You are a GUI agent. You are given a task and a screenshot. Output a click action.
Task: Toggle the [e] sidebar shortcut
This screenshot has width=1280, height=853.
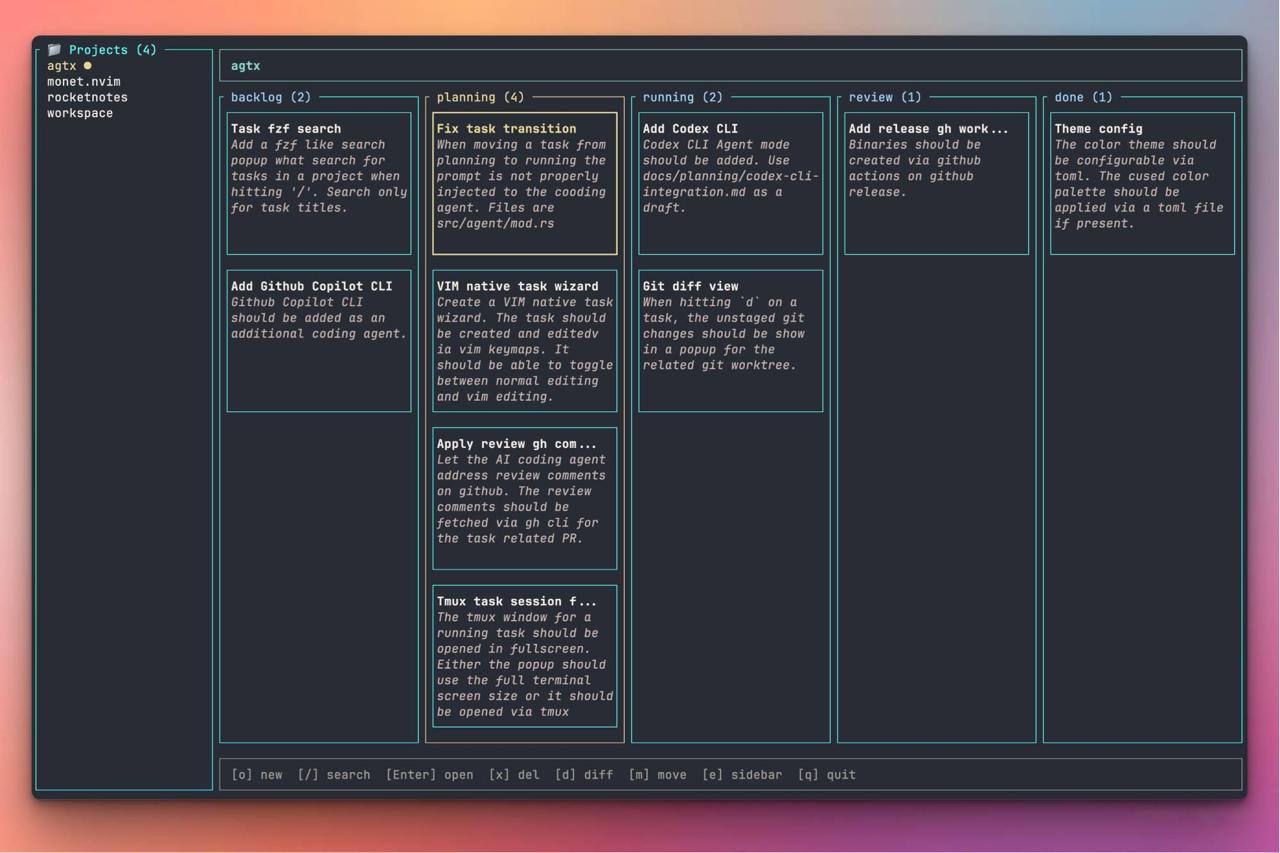click(x=742, y=775)
